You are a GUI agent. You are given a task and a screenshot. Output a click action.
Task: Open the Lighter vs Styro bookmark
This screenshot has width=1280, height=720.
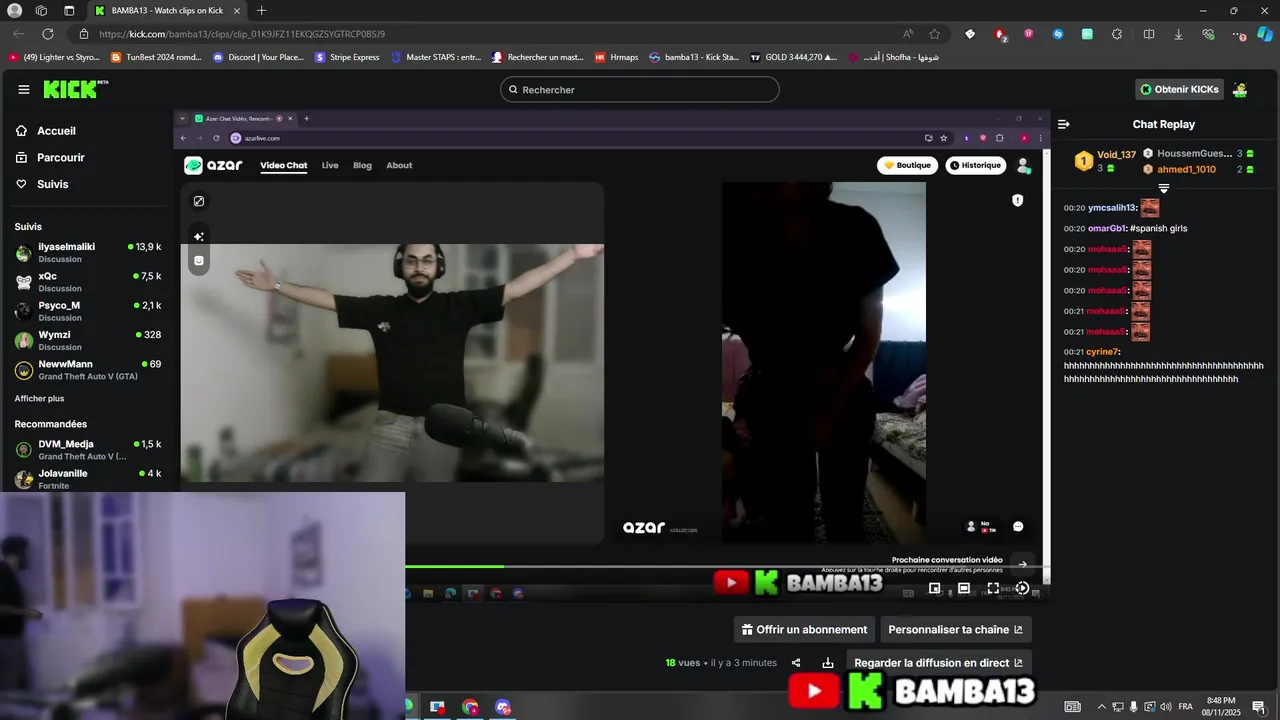click(x=54, y=57)
